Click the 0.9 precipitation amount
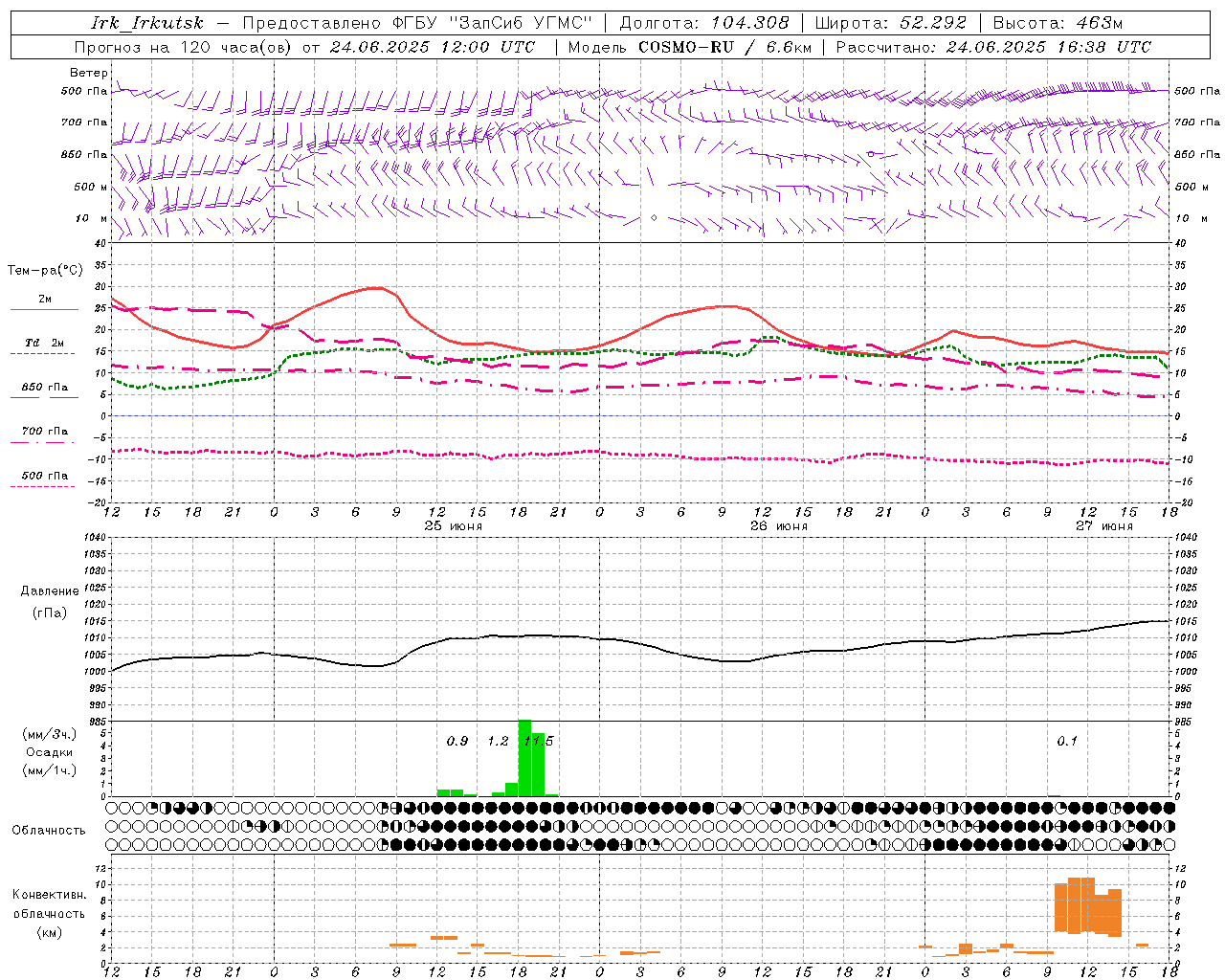1225x980 pixels. pos(457,742)
